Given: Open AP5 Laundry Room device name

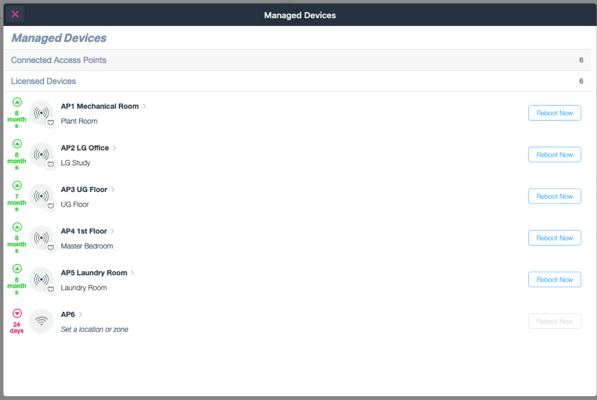Looking at the screenshot, I should point(94,273).
